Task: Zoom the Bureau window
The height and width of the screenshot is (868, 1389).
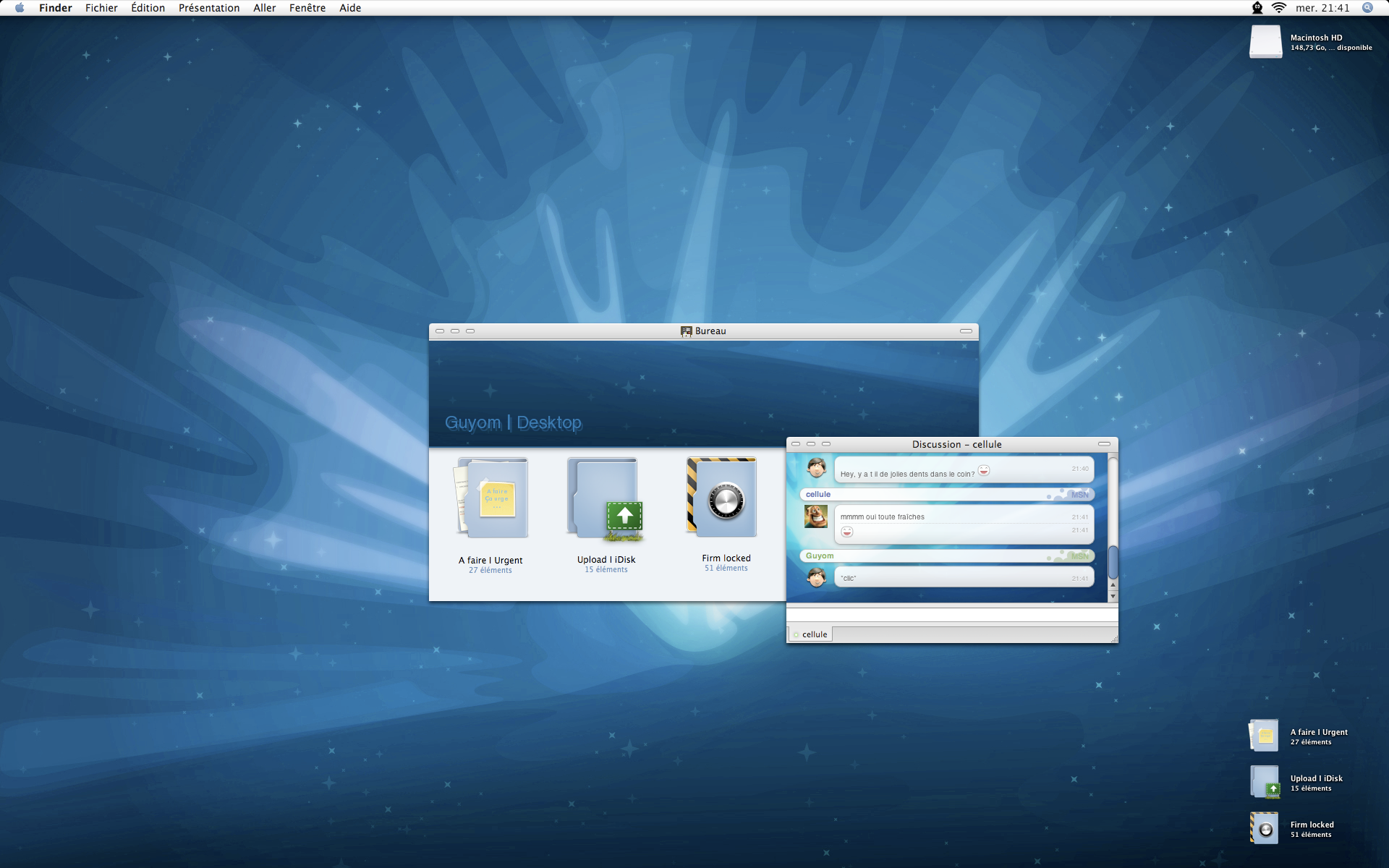Action: coord(470,331)
